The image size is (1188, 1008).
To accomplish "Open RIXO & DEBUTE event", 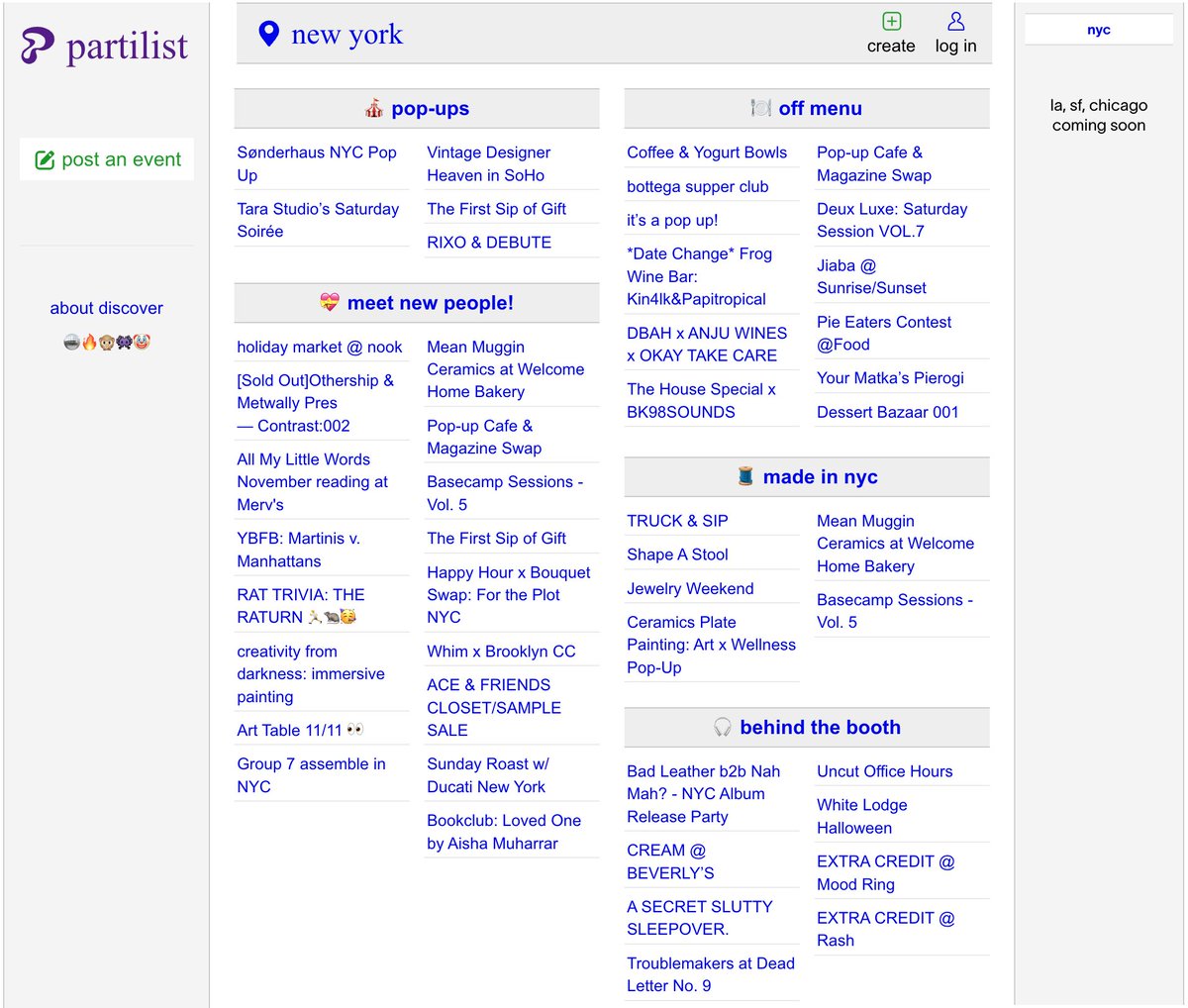I will tap(489, 243).
